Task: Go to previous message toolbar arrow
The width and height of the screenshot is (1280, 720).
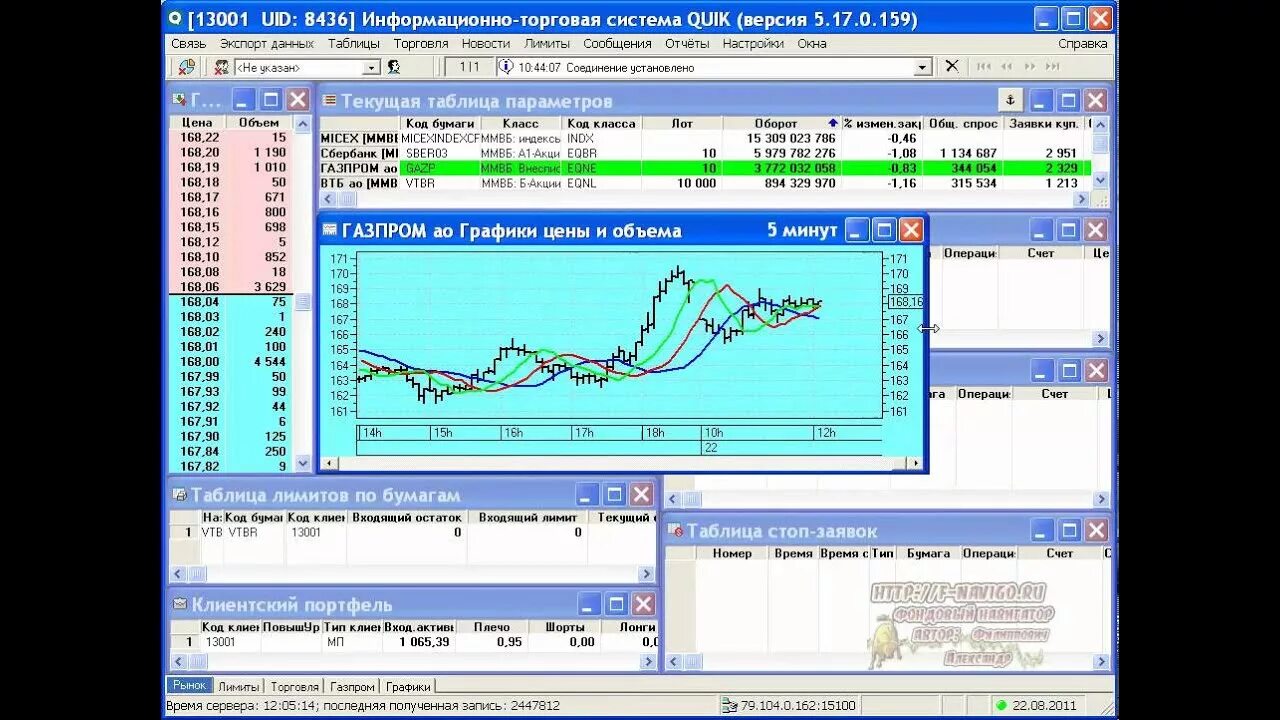Action: click(x=1006, y=67)
